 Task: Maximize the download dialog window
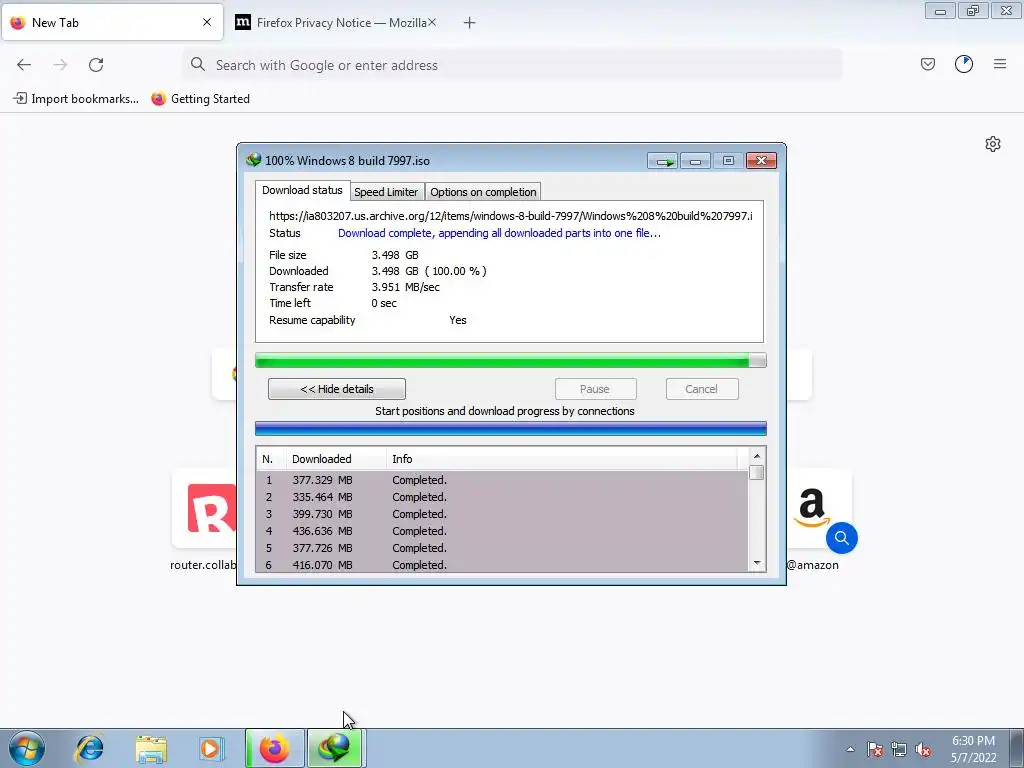click(728, 161)
